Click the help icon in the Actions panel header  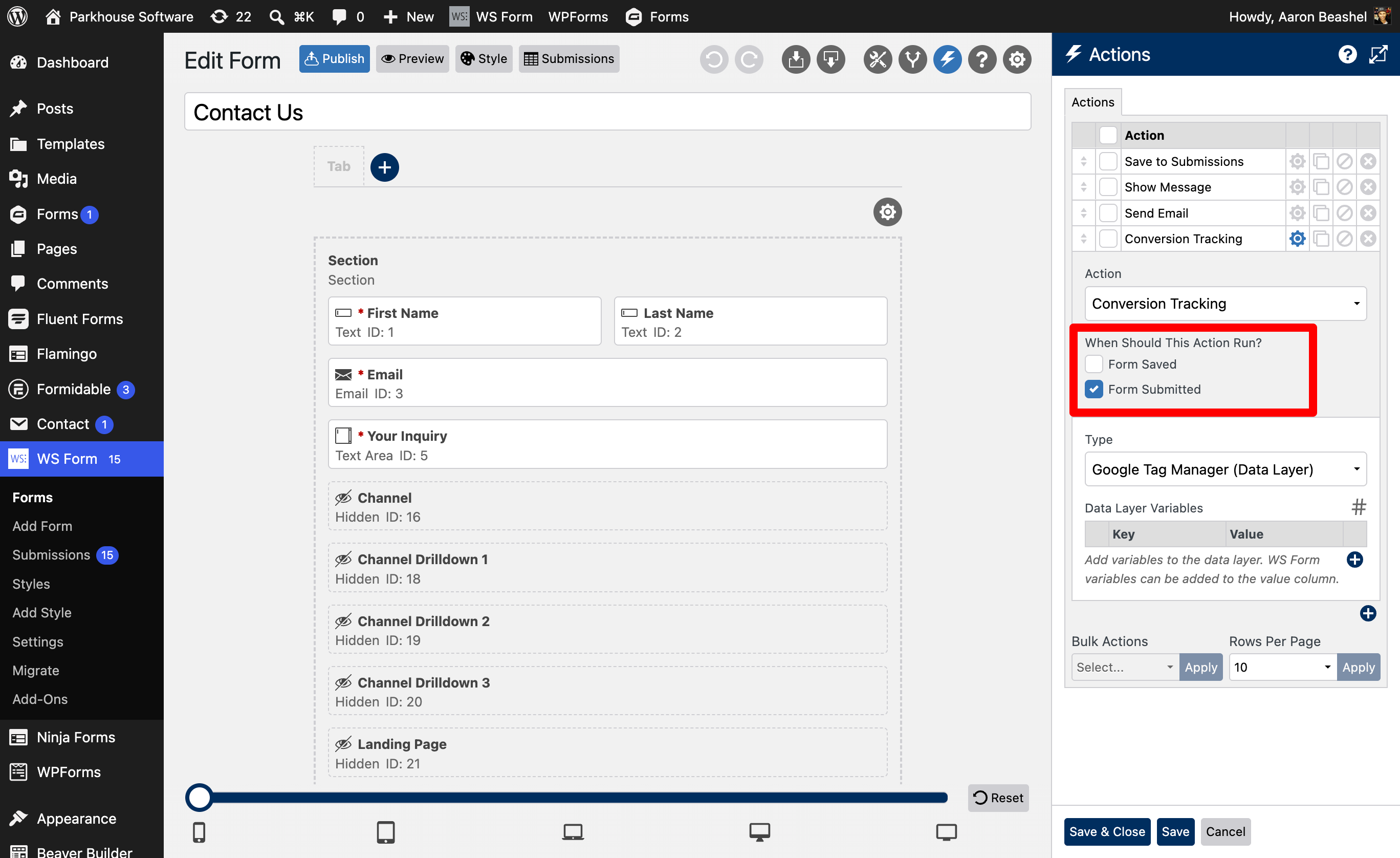click(x=1347, y=55)
